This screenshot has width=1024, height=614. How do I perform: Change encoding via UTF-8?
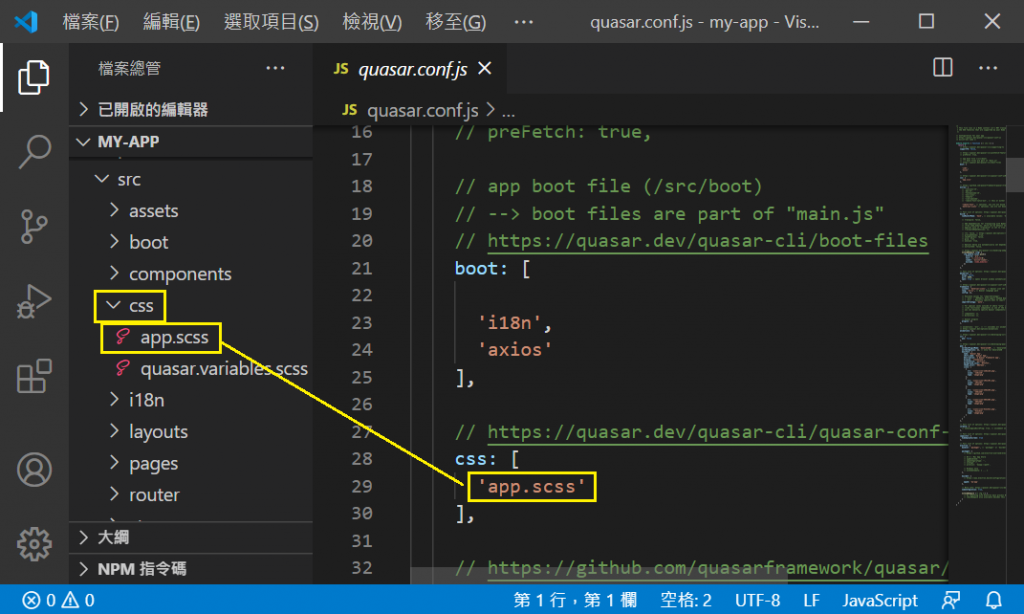click(757, 600)
